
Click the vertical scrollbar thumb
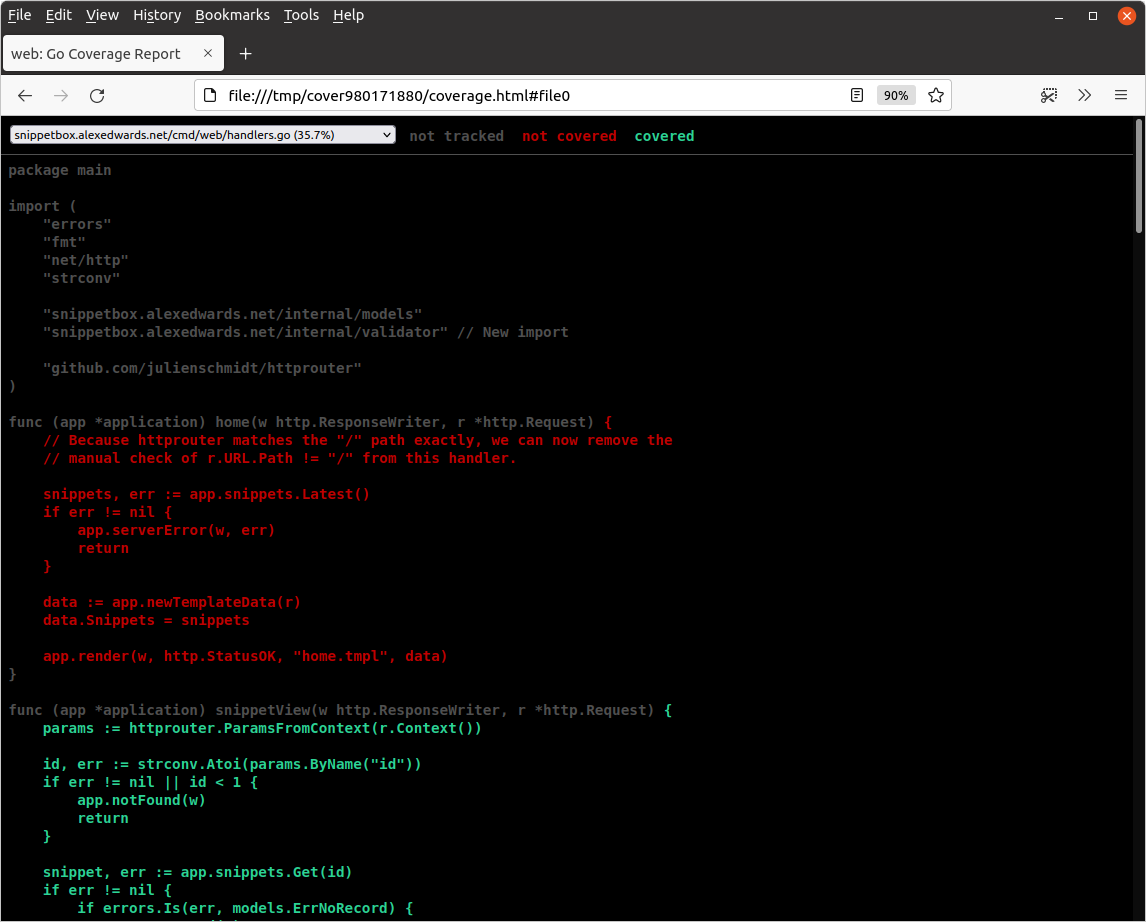coord(1139,175)
